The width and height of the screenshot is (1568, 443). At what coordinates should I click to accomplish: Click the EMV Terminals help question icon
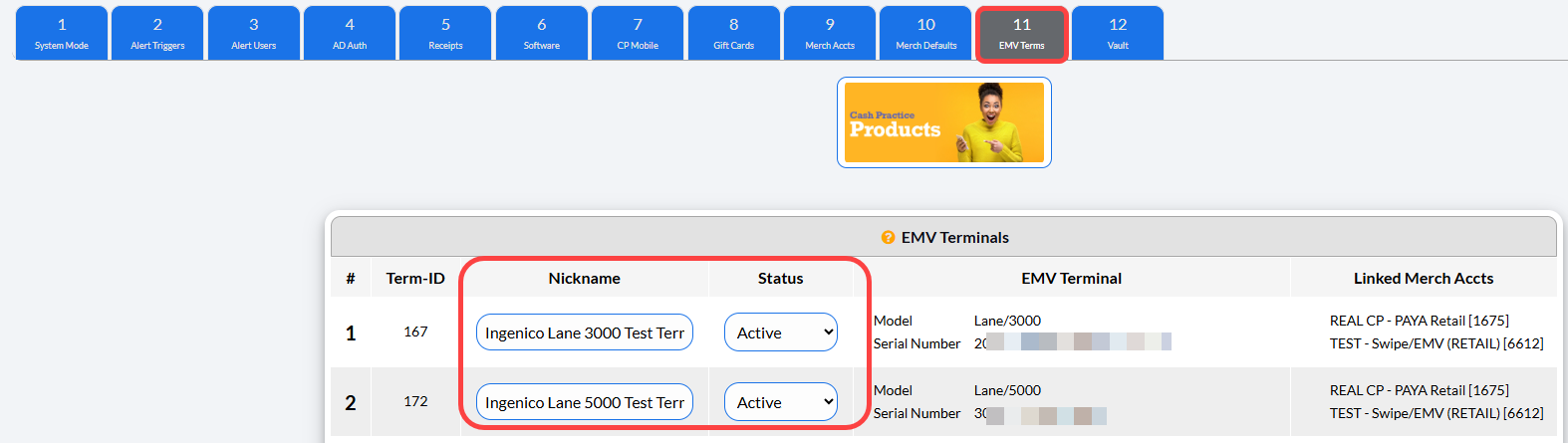(x=888, y=237)
